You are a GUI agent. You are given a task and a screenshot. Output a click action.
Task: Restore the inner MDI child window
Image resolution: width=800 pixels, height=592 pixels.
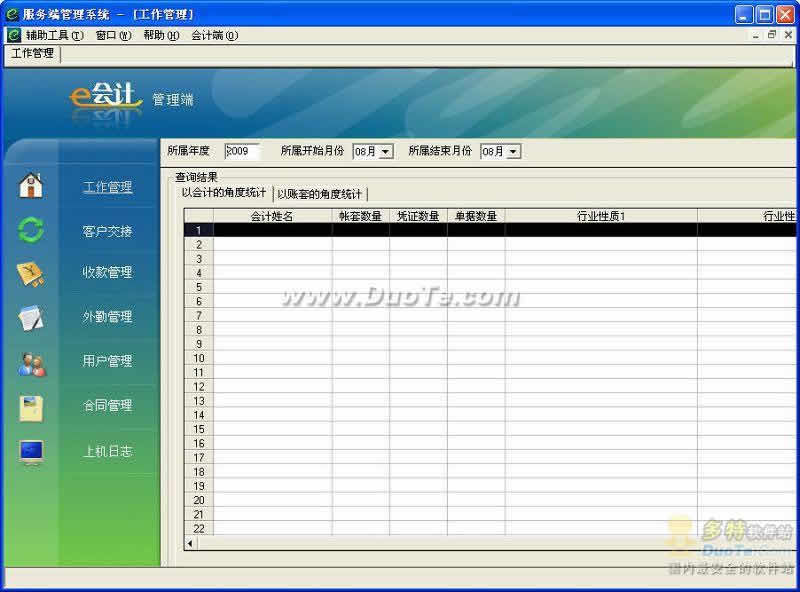tap(771, 35)
